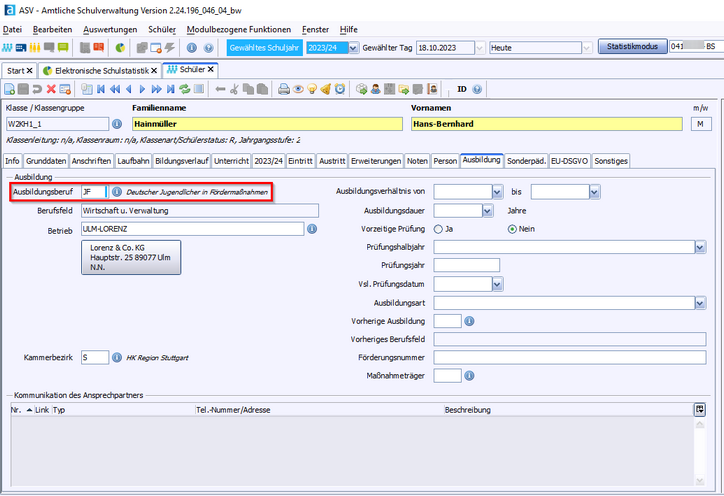
Task: Click the light bulb icon
Action: click(312, 89)
